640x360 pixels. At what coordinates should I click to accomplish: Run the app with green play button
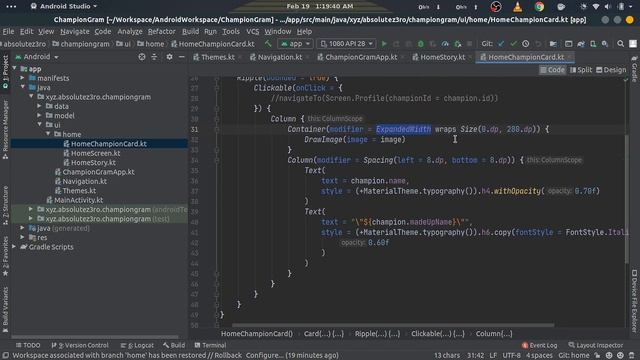(384, 44)
